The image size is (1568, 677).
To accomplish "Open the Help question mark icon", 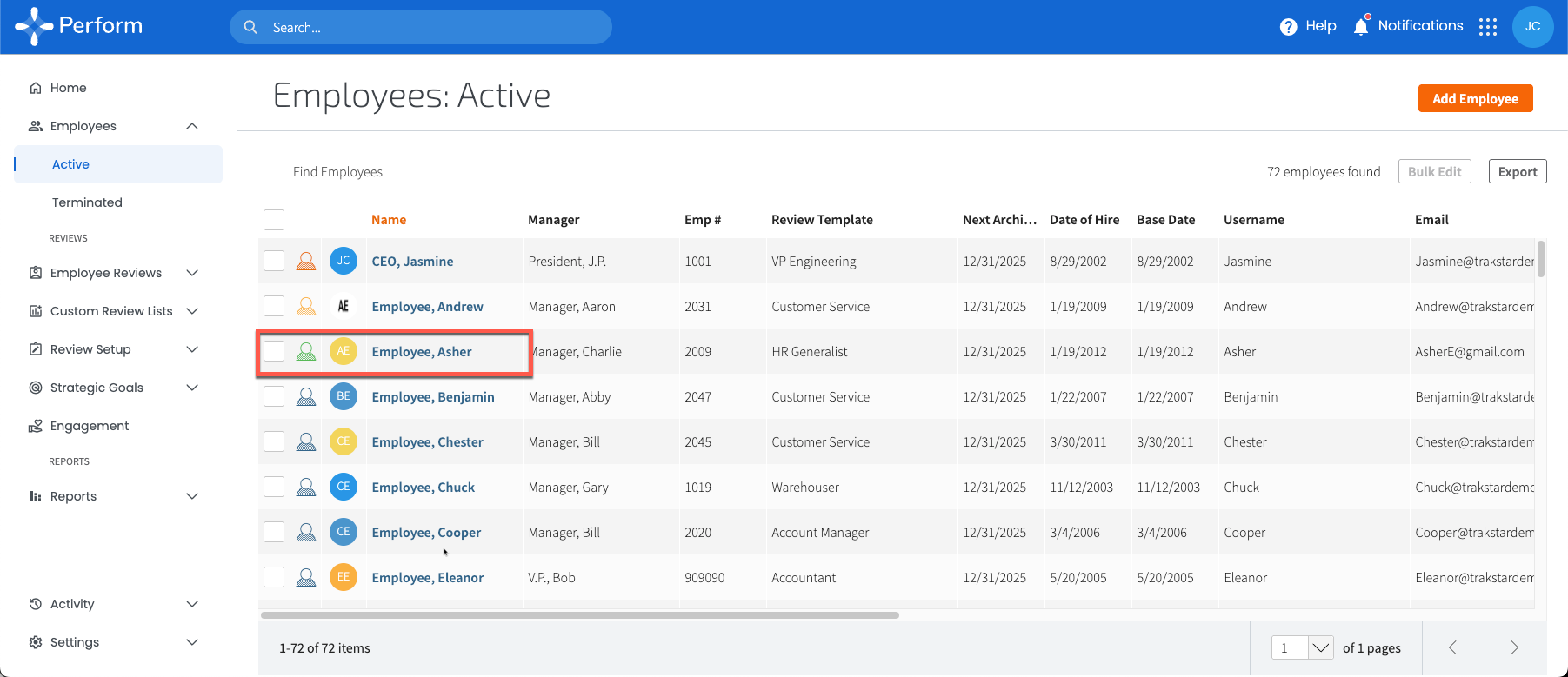I will [1288, 27].
